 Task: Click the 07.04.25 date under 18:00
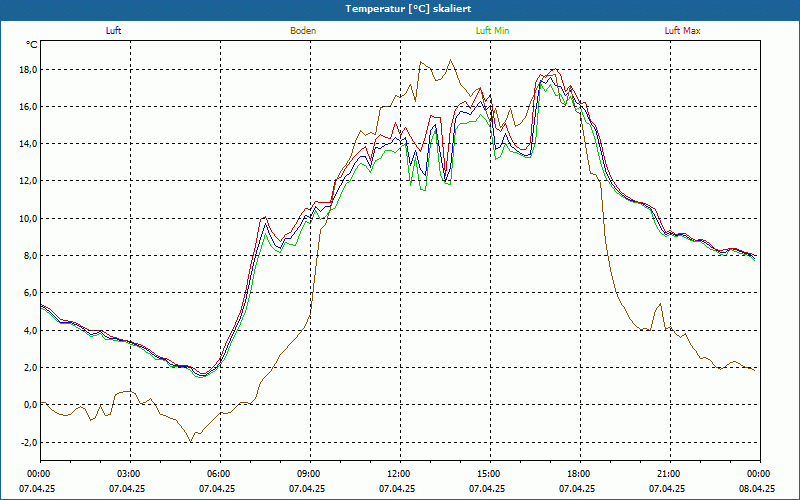coord(577,488)
